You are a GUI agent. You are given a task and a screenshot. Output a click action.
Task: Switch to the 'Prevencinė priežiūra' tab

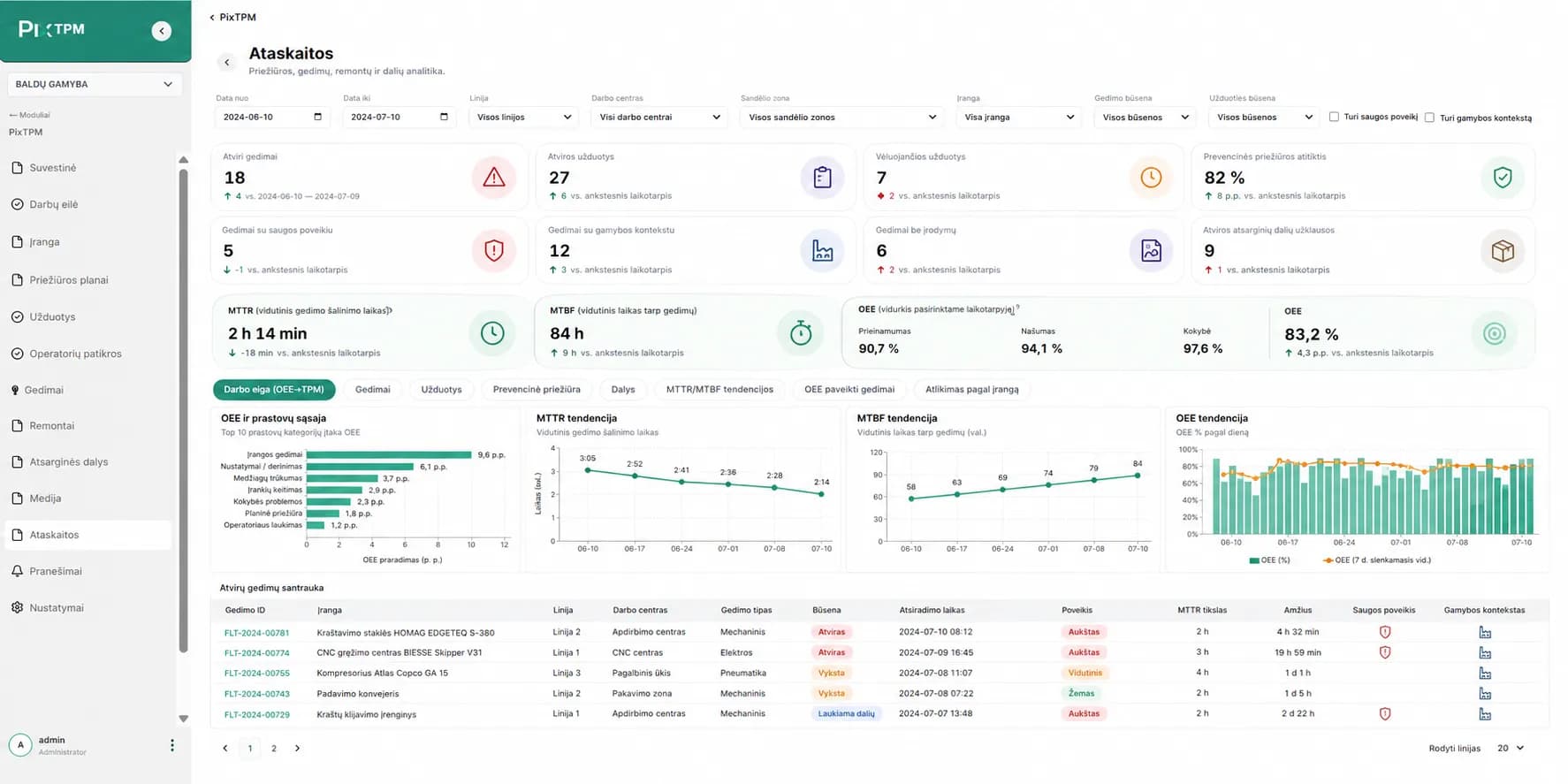[x=537, y=389]
